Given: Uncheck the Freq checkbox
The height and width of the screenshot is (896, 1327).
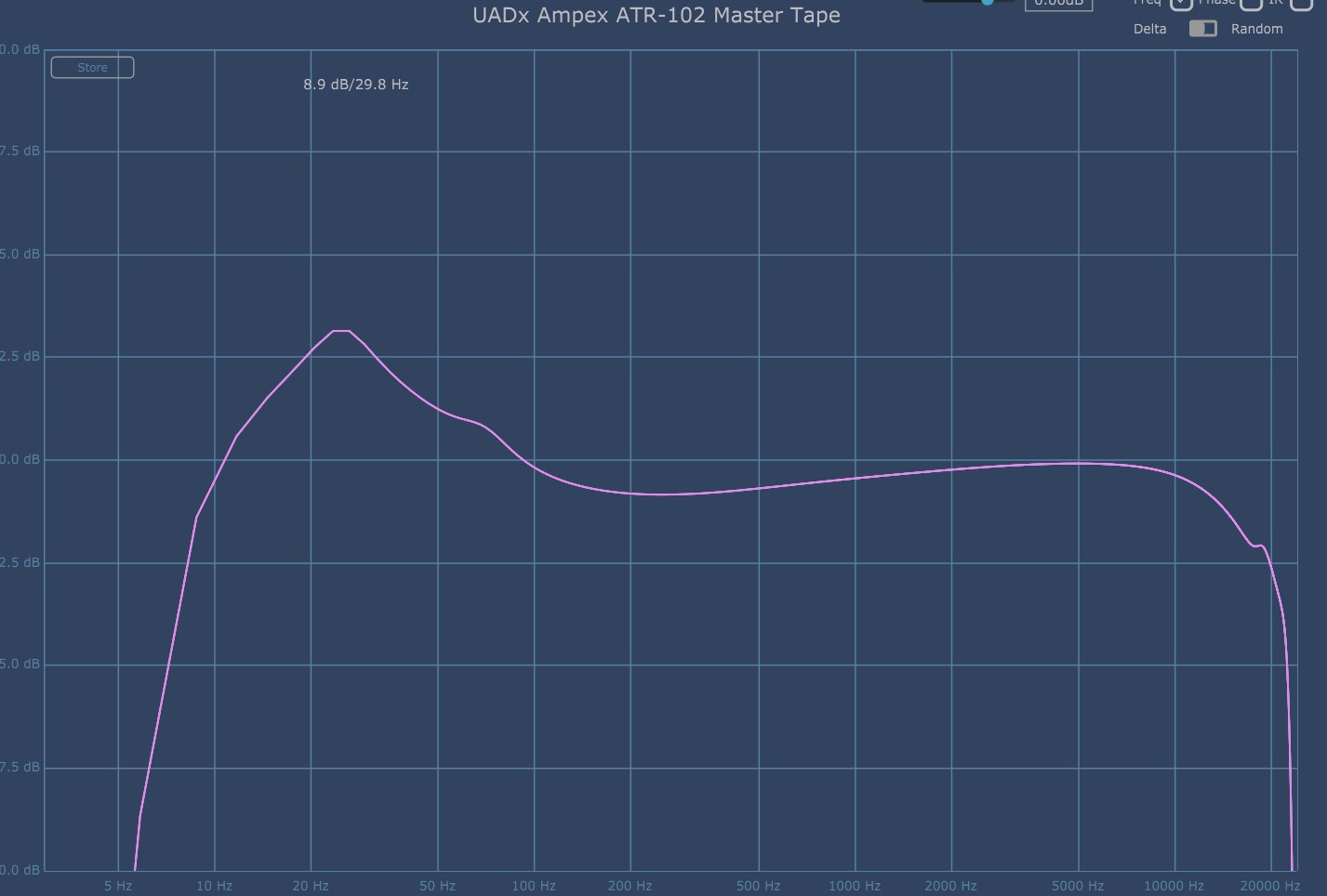Looking at the screenshot, I should 1181,3.
